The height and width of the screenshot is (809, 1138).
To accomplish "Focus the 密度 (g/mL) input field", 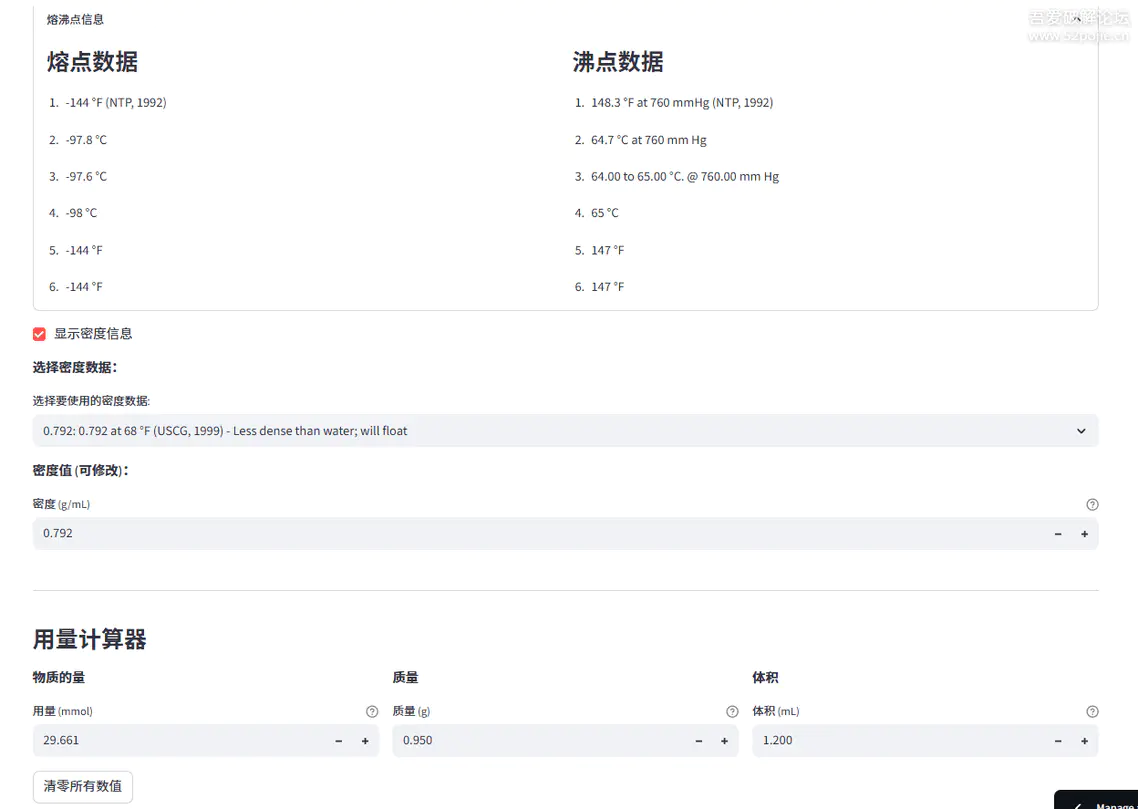I will (x=539, y=533).
